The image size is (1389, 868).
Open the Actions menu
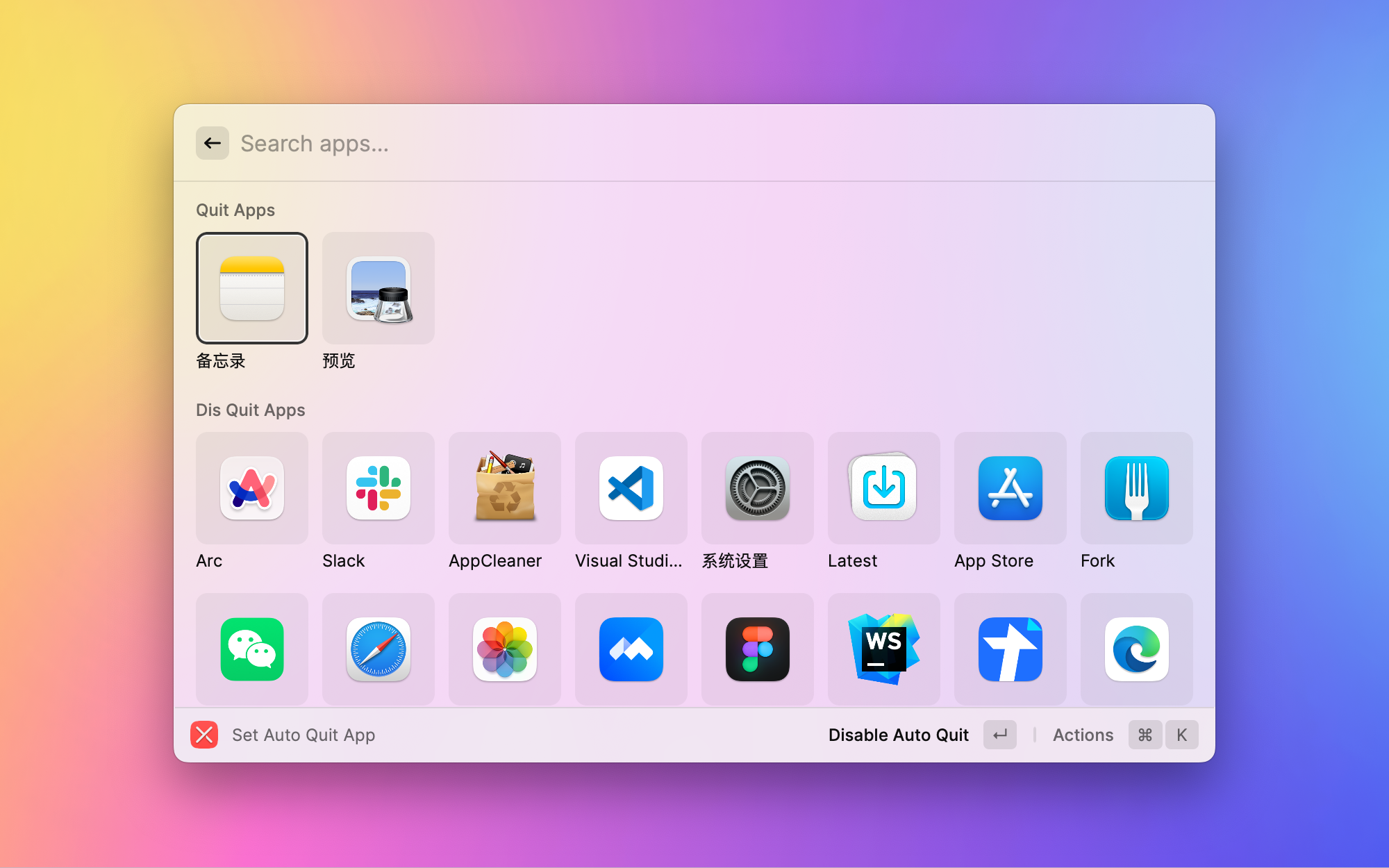1083,735
